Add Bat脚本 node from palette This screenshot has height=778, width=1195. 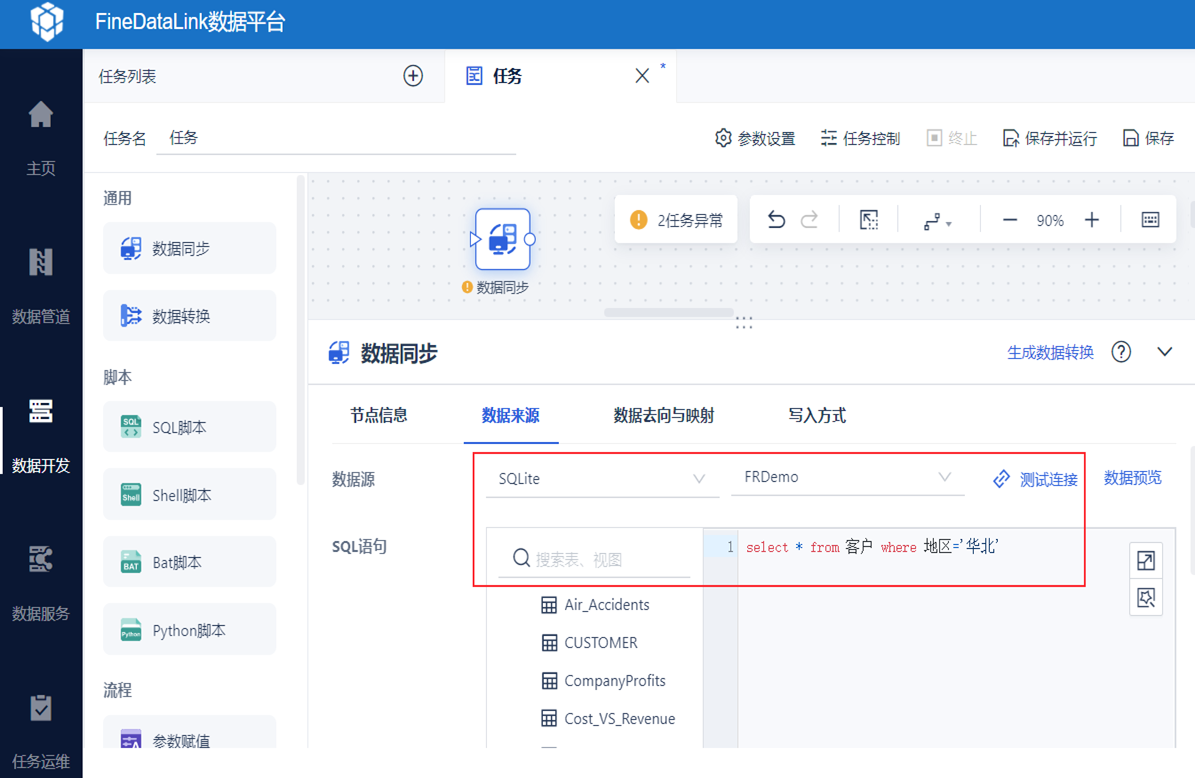pyautogui.click(x=189, y=562)
